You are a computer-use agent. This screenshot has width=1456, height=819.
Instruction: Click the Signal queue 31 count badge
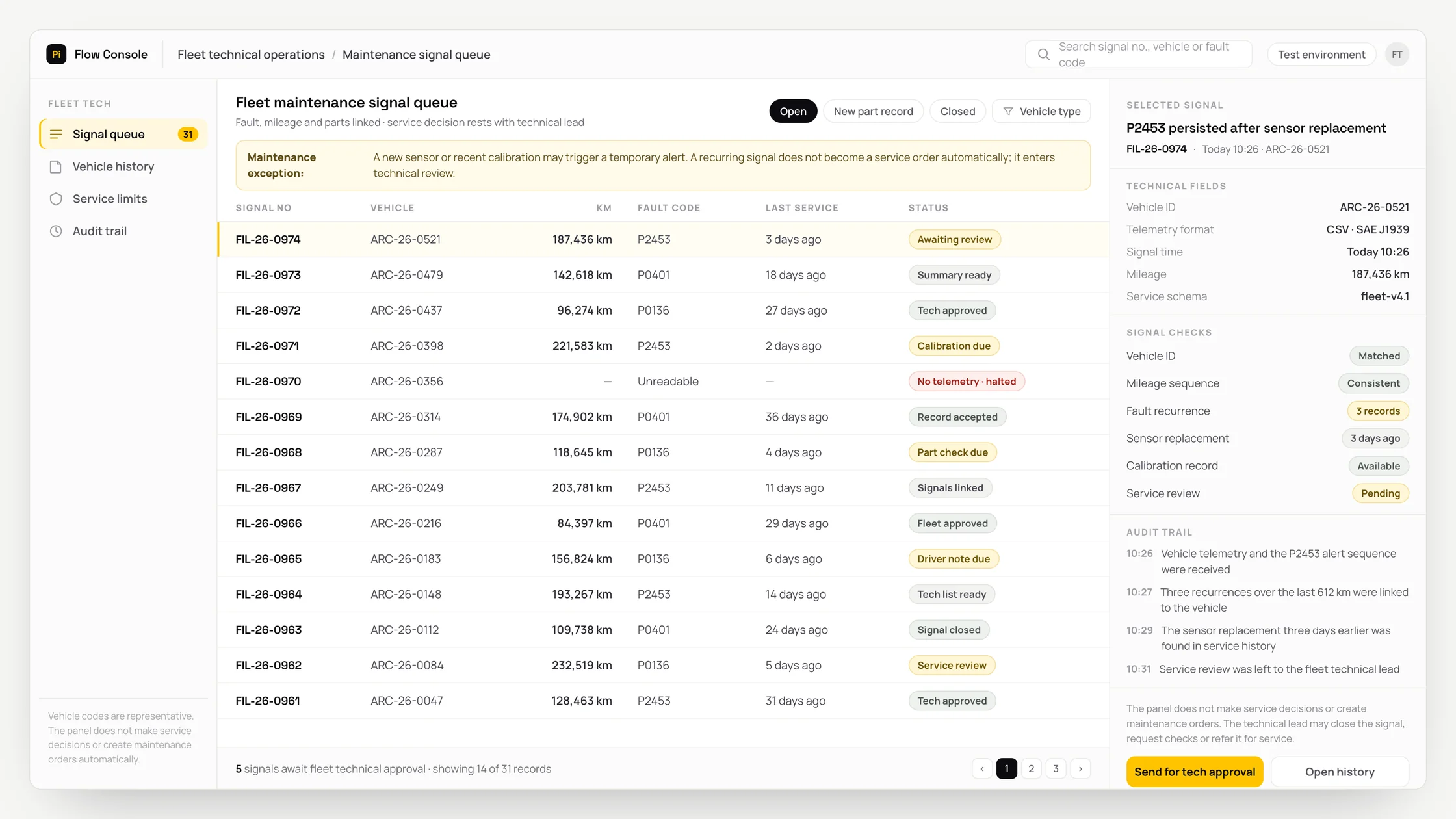(188, 135)
